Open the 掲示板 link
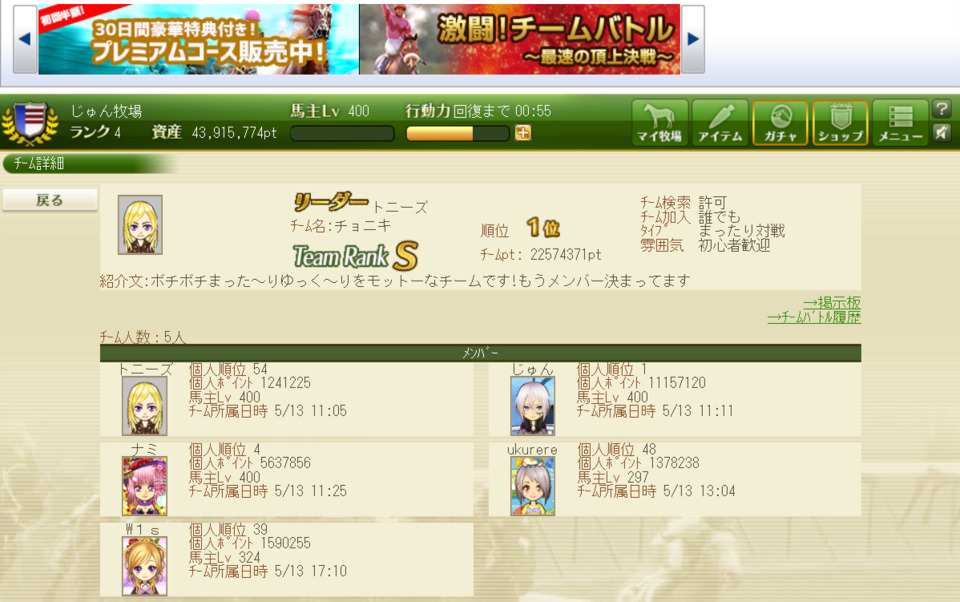The width and height of the screenshot is (960, 602). tap(832, 303)
